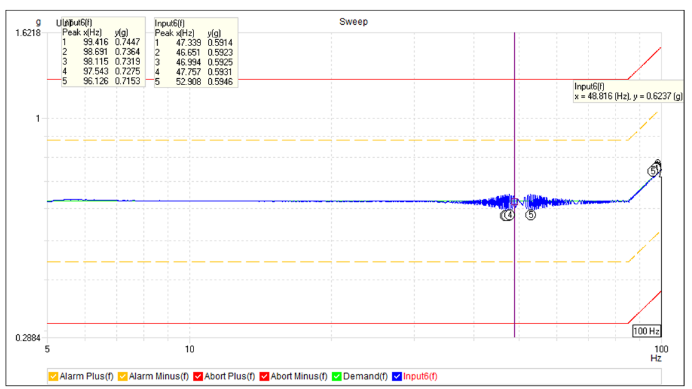This screenshot has height=389, width=692.
Task: Click peak row 99.416 Hz in left table
Action: click(101, 42)
